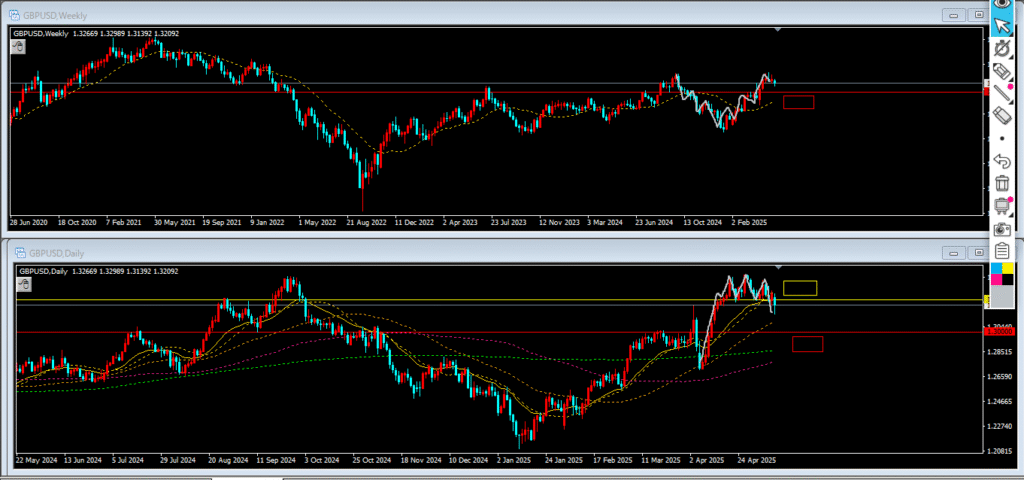Click the GBPUSD,Weekly OHLC header text
This screenshot has height=480, width=1024.
click(x=97, y=33)
